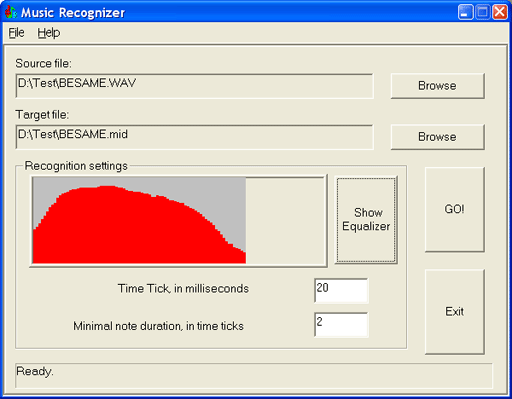512x399 pixels.
Task: Start recognition with the GO! button
Action: (455, 209)
